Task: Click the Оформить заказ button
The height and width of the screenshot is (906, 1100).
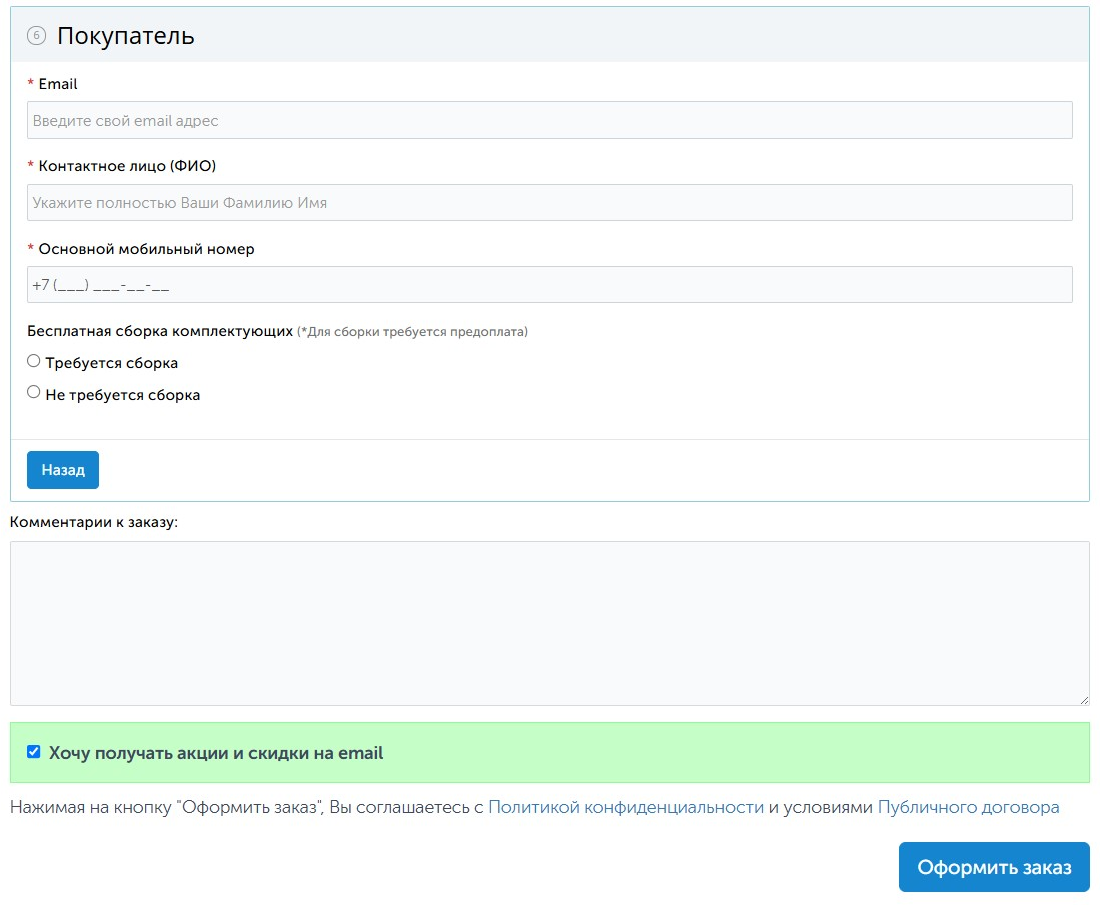Action: click(x=993, y=867)
